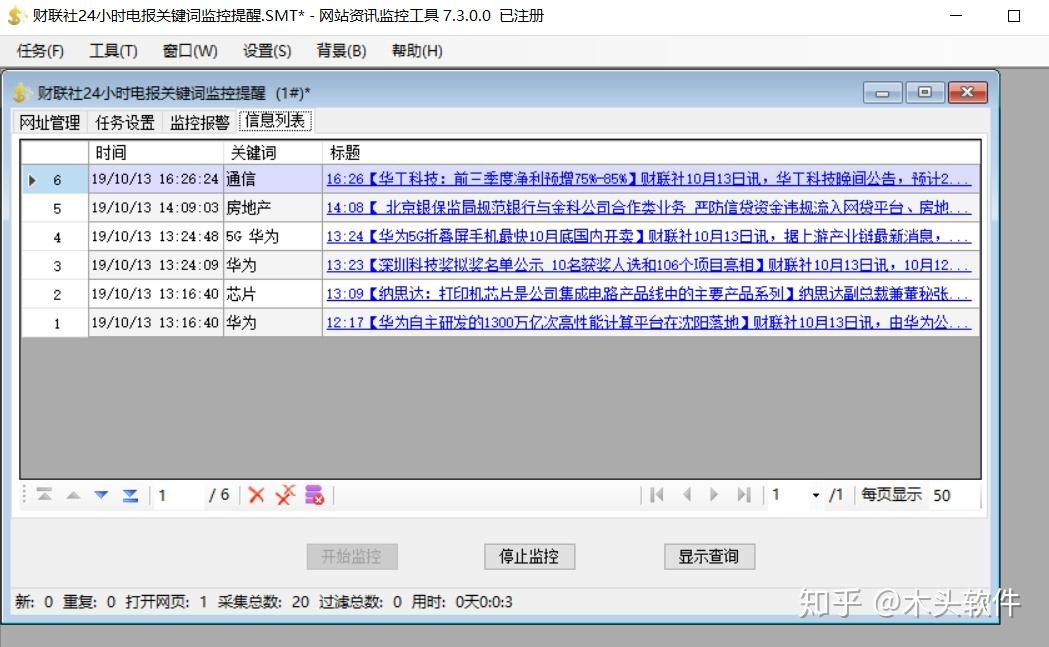The height and width of the screenshot is (647, 1049).
Task: Maximize the main application window
Action: [1014, 15]
